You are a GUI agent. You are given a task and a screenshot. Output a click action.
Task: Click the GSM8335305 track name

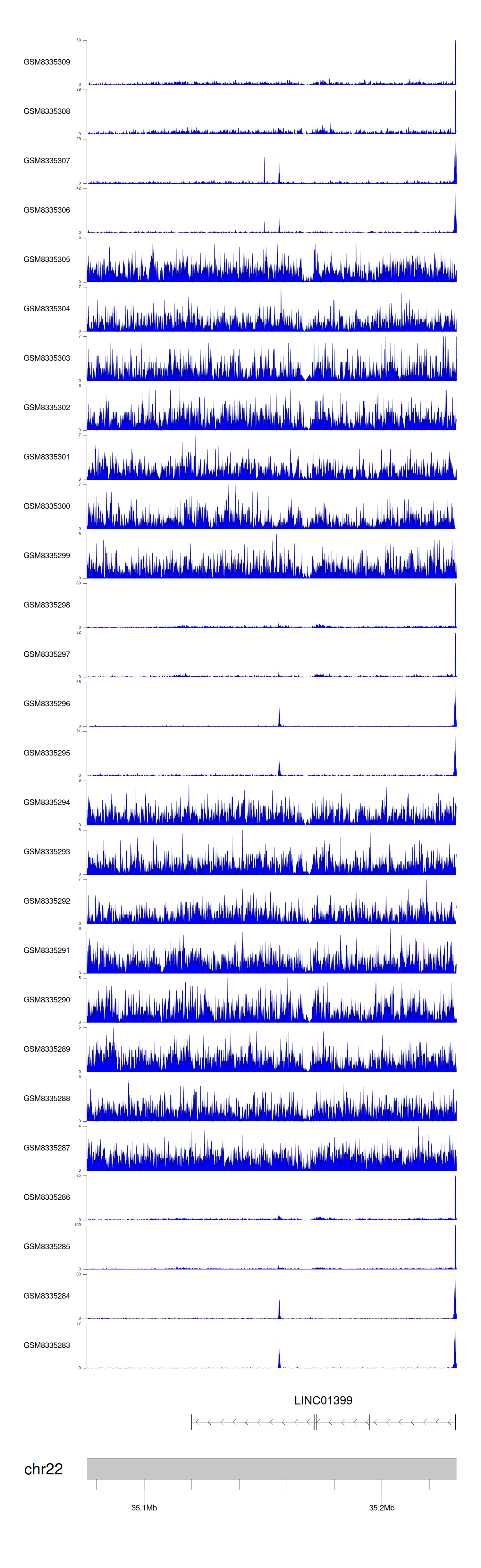click(46, 259)
